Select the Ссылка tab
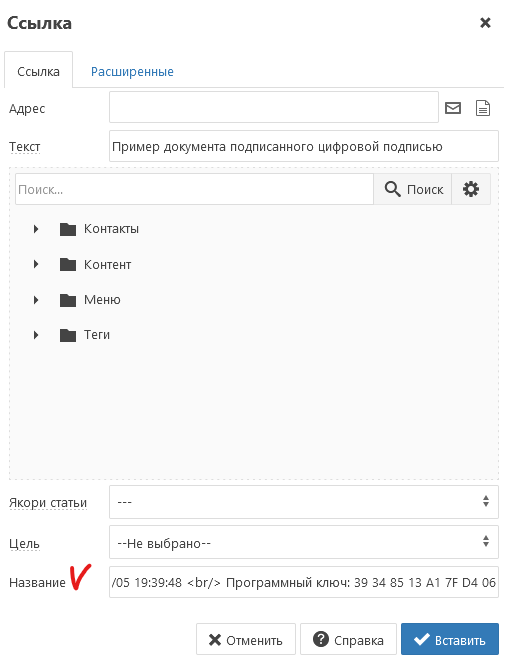The height and width of the screenshot is (664, 506). coord(39,71)
